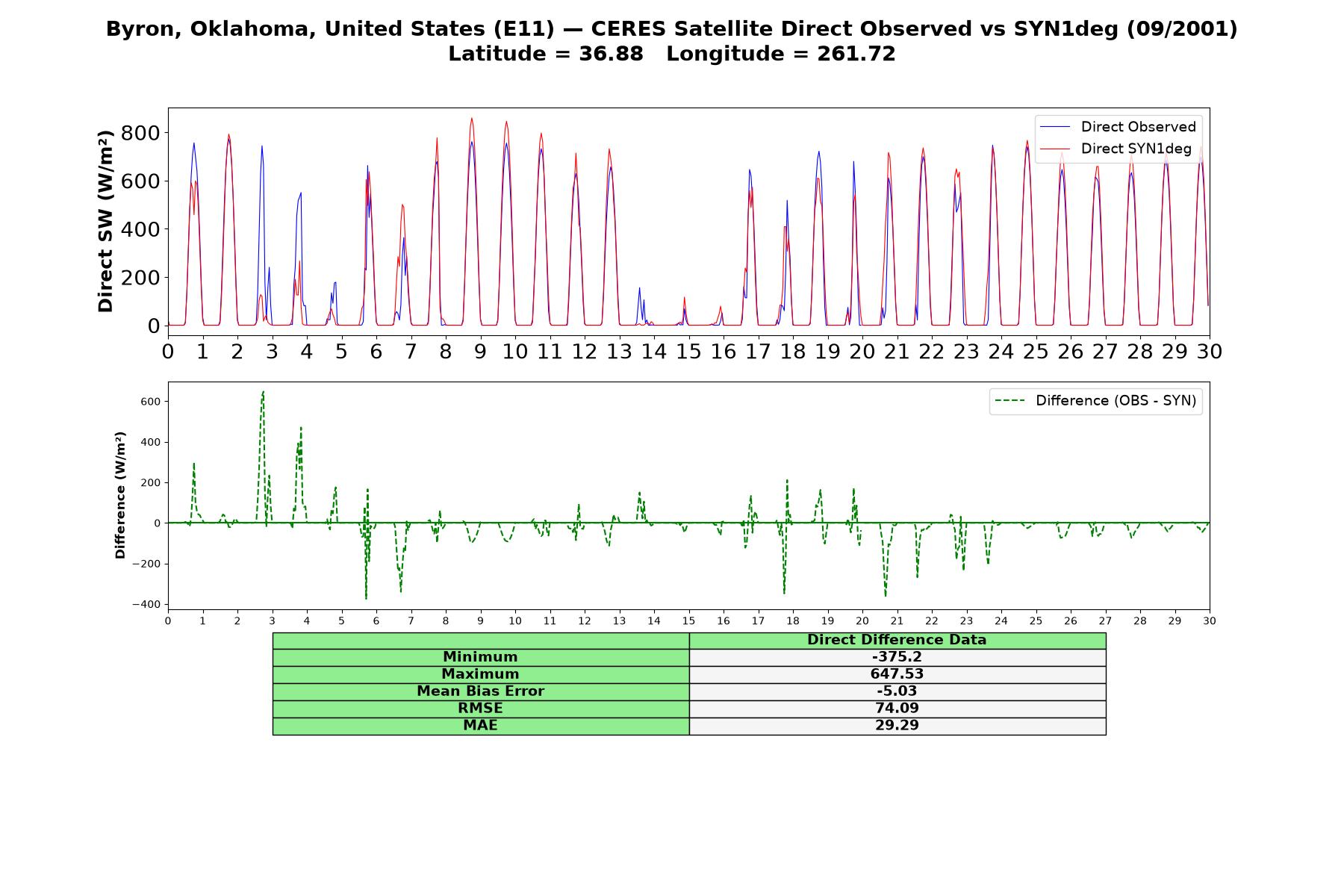Click the minimum value -375.2 cell

click(x=897, y=657)
